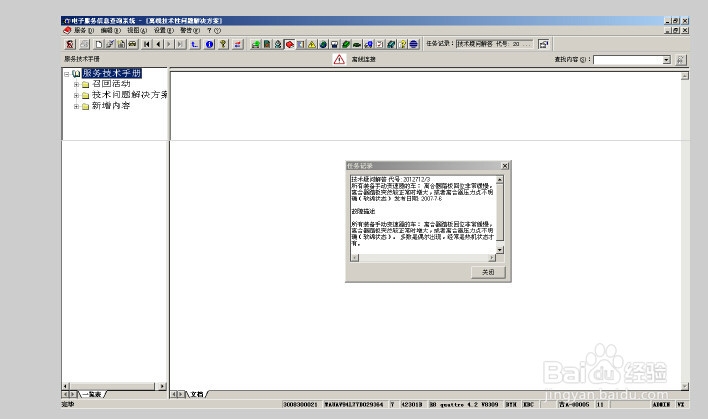Open the 查找内容 dropdown arrow
The image size is (708, 419).
tap(666, 60)
